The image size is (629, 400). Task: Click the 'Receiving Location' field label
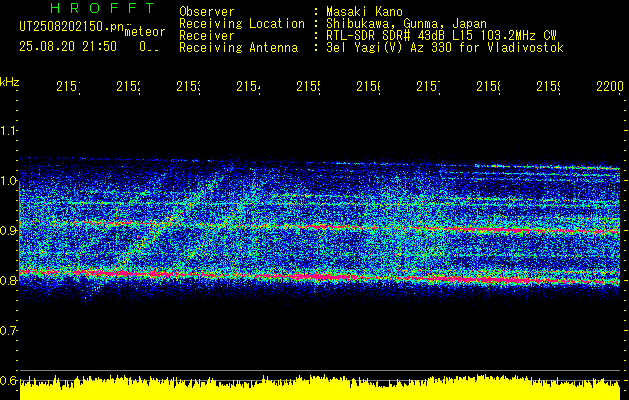click(x=242, y=24)
